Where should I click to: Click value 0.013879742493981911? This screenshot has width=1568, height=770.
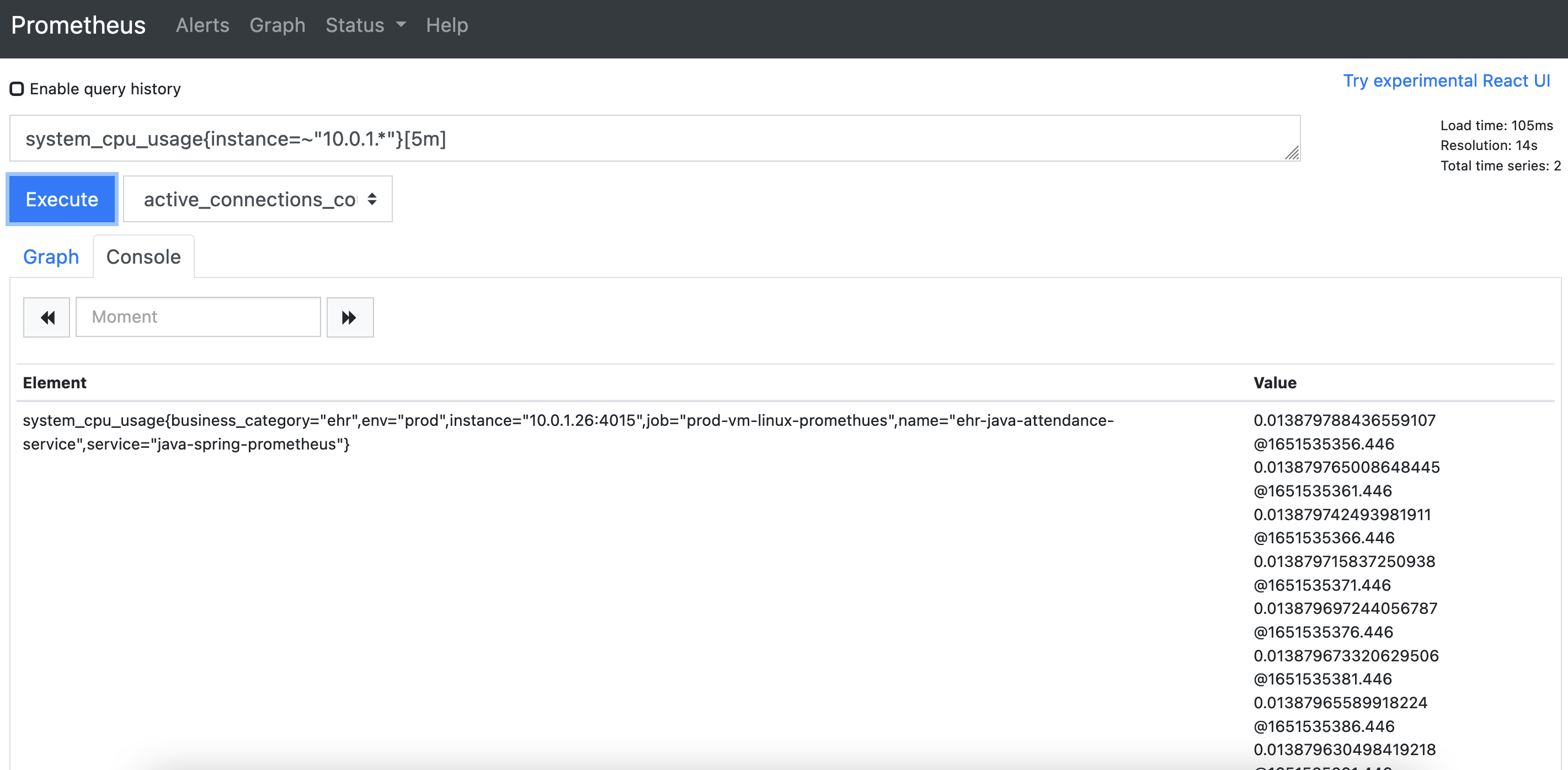[1342, 515]
